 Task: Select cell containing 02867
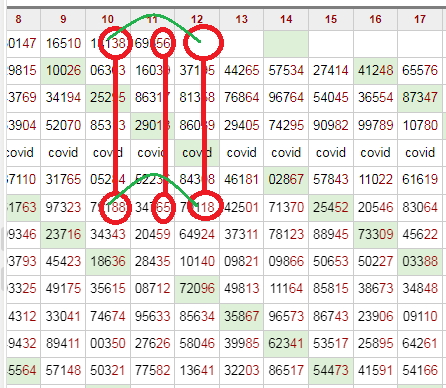point(286,180)
